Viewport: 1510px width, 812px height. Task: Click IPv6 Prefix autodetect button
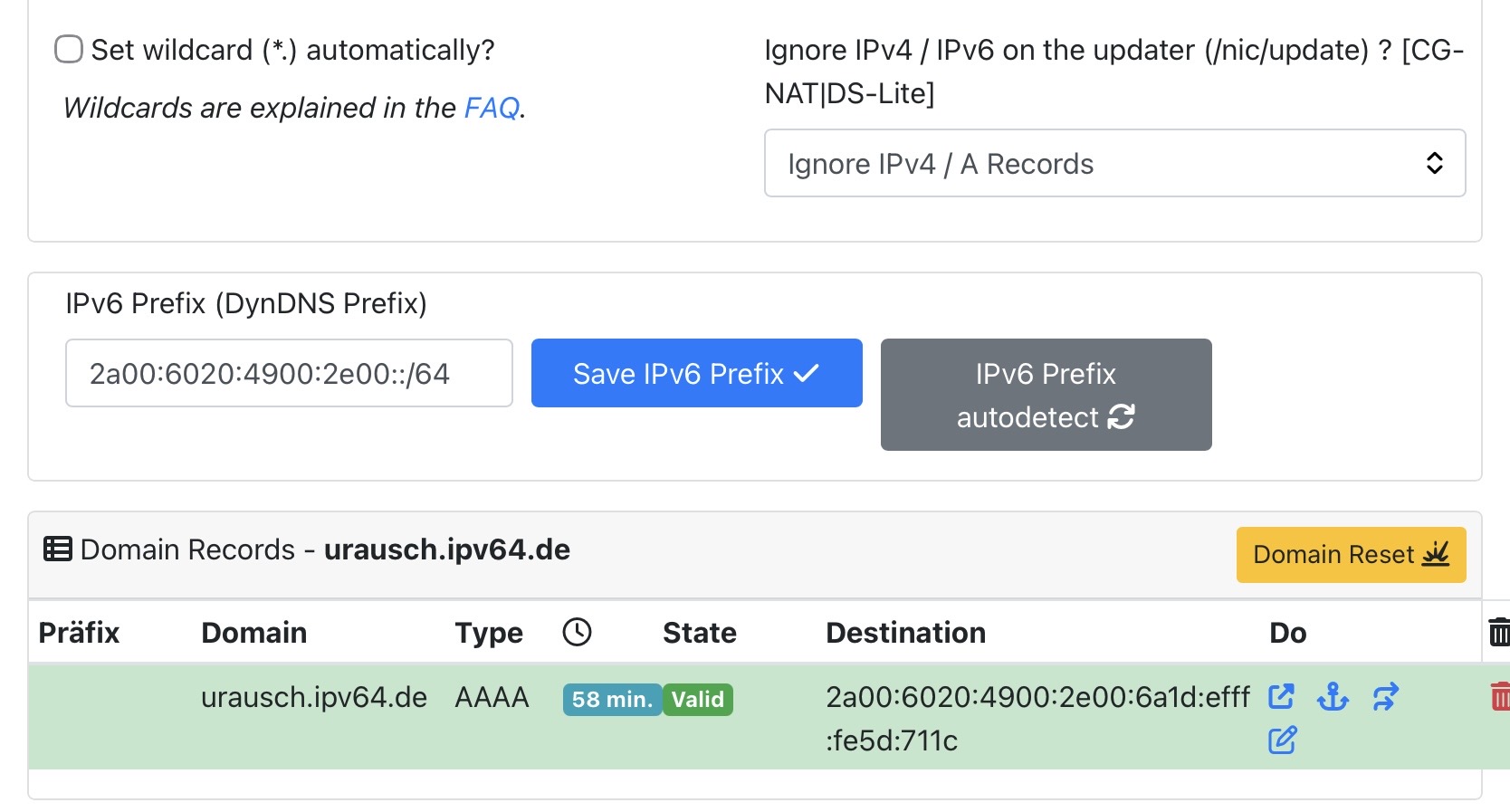pyautogui.click(x=1046, y=395)
